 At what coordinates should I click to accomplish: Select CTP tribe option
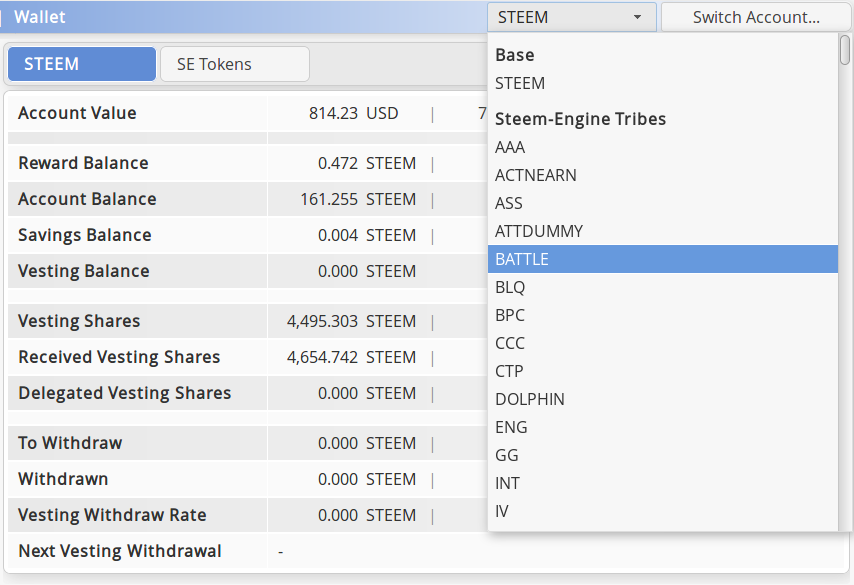point(662,371)
